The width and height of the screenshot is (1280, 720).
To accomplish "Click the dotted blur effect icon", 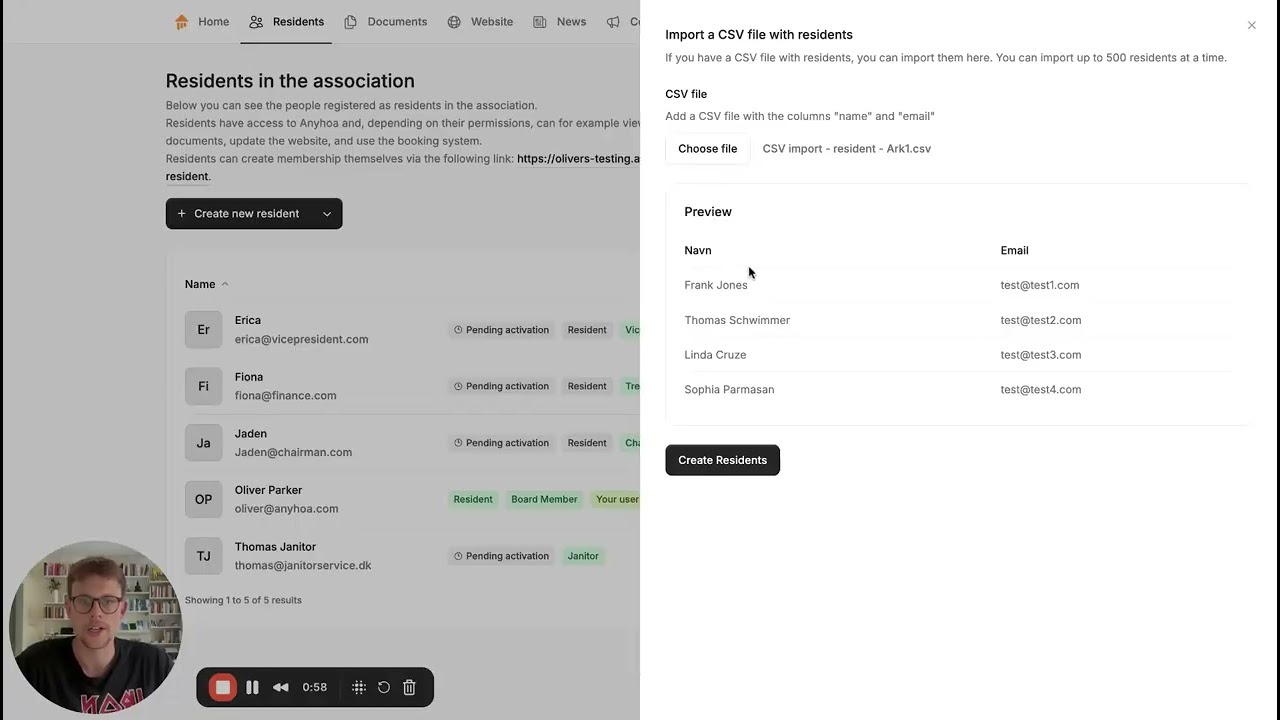I will click(359, 687).
